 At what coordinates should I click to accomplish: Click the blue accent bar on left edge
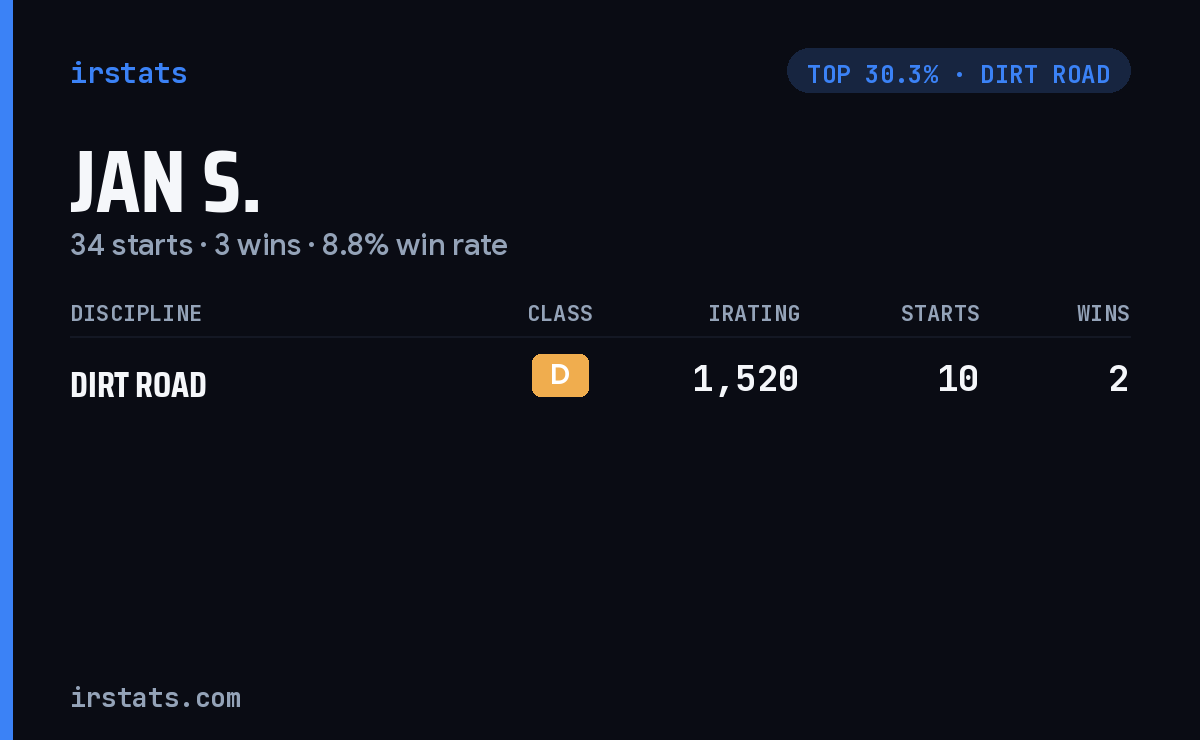click(x=6, y=370)
